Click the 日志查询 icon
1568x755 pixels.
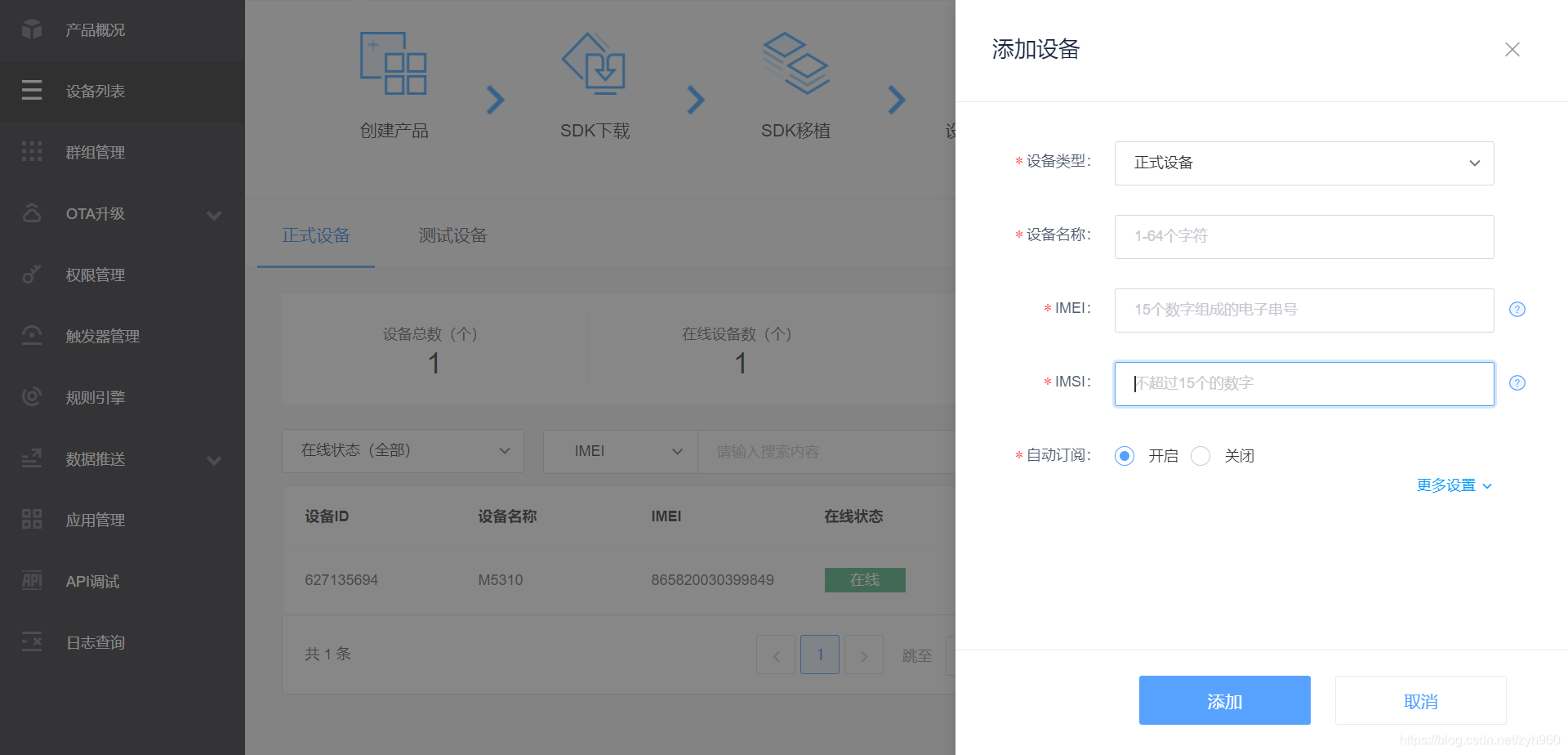pos(32,642)
